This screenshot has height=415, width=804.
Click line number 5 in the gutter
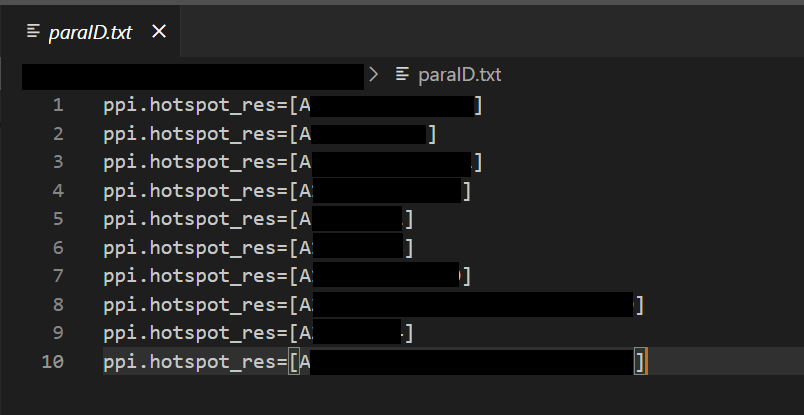click(57, 219)
